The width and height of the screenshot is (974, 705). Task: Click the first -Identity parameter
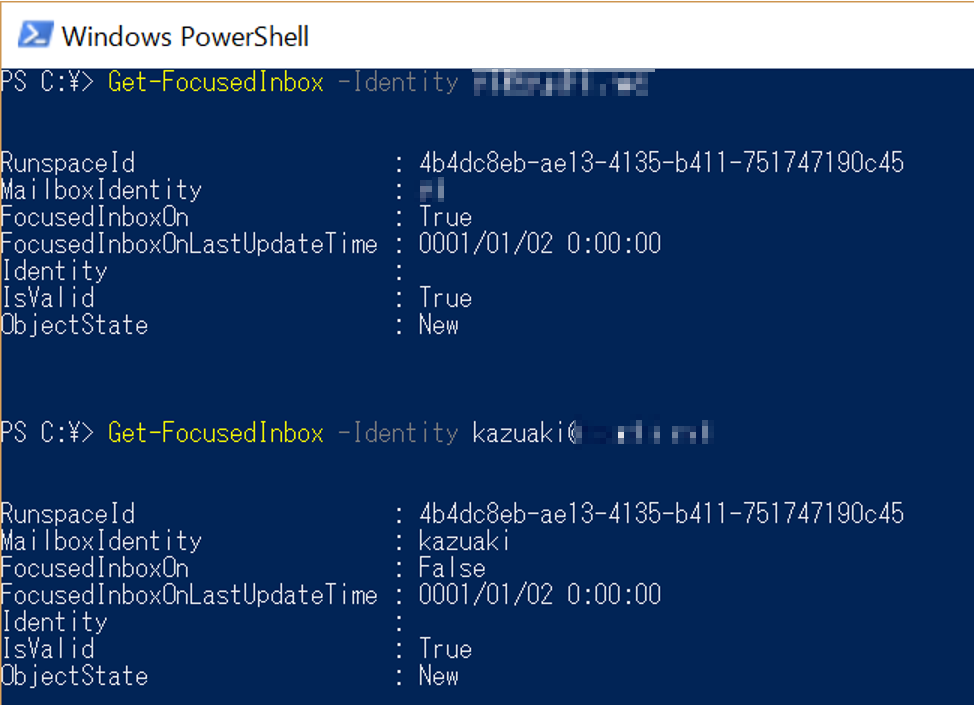(x=398, y=83)
